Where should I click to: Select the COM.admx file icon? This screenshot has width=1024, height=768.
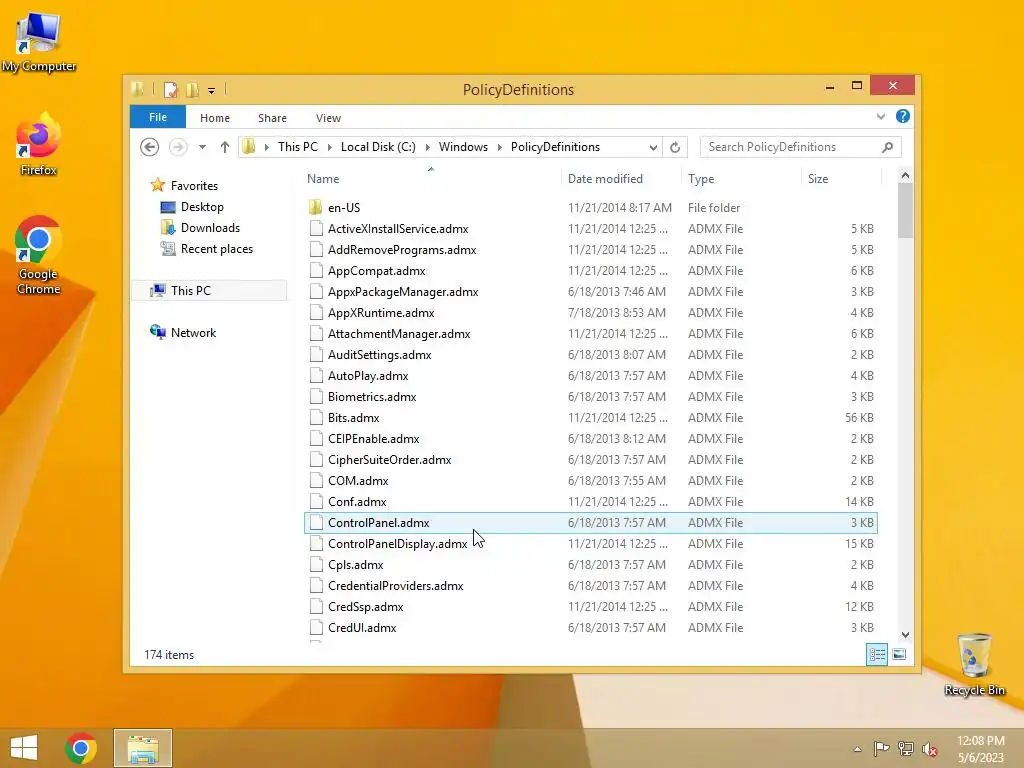pyautogui.click(x=316, y=481)
